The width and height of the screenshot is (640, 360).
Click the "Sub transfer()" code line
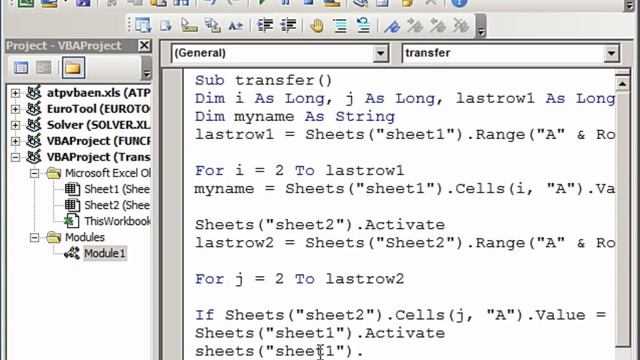264,80
